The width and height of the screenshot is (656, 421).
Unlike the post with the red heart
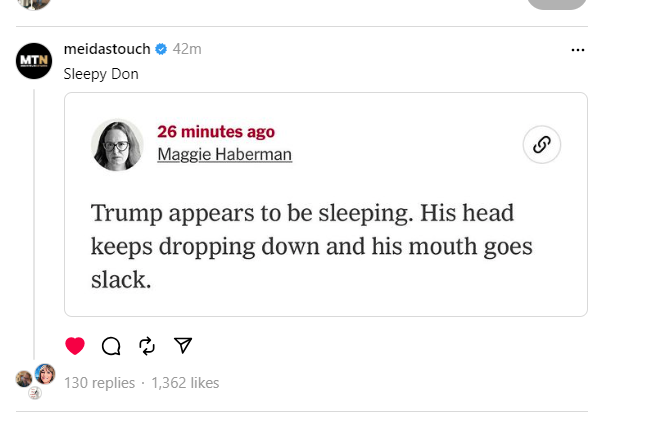75,346
